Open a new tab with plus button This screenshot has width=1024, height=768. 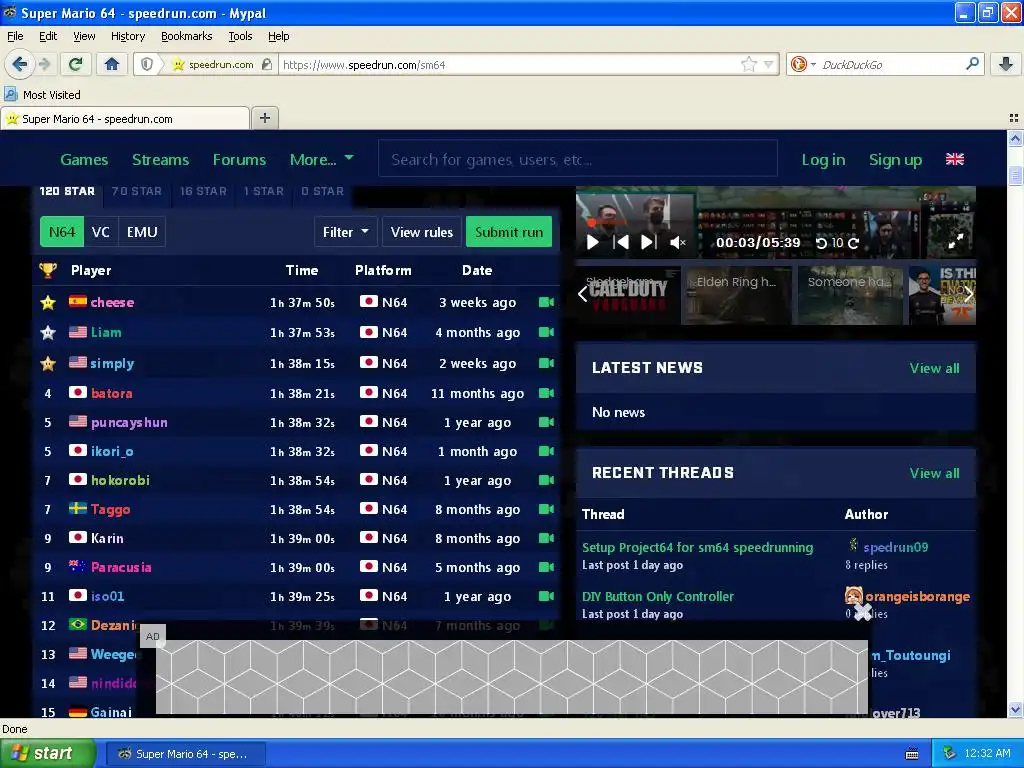point(264,118)
